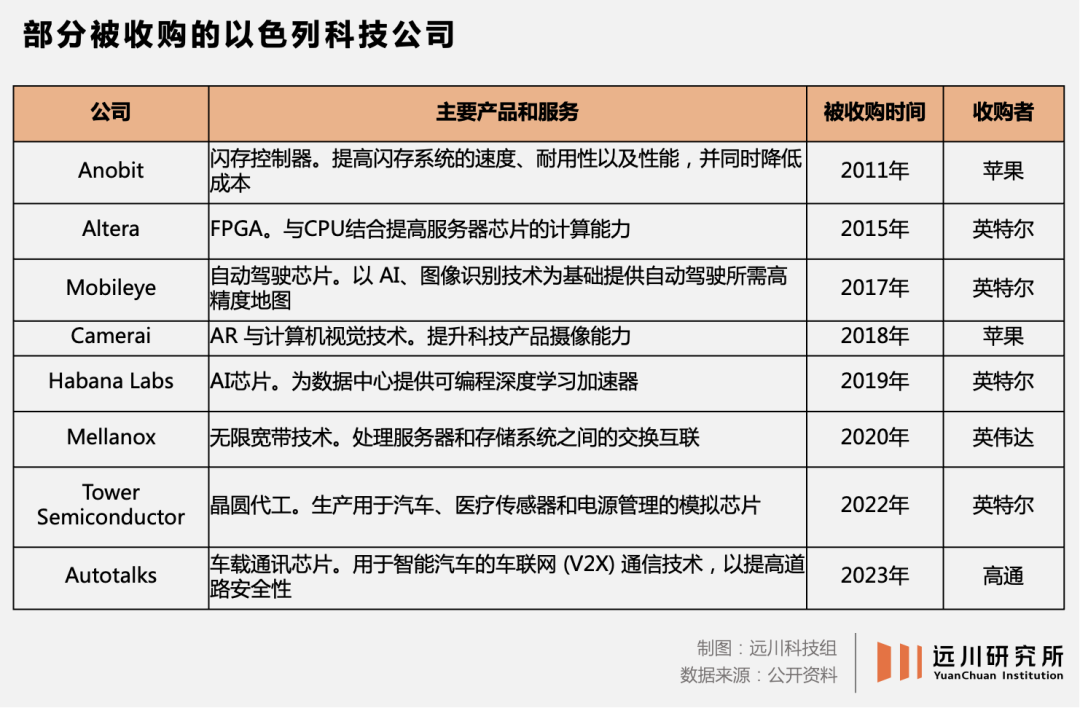Select the 公司 column header
Image resolution: width=1080 pixels, height=708 pixels.
(x=111, y=112)
